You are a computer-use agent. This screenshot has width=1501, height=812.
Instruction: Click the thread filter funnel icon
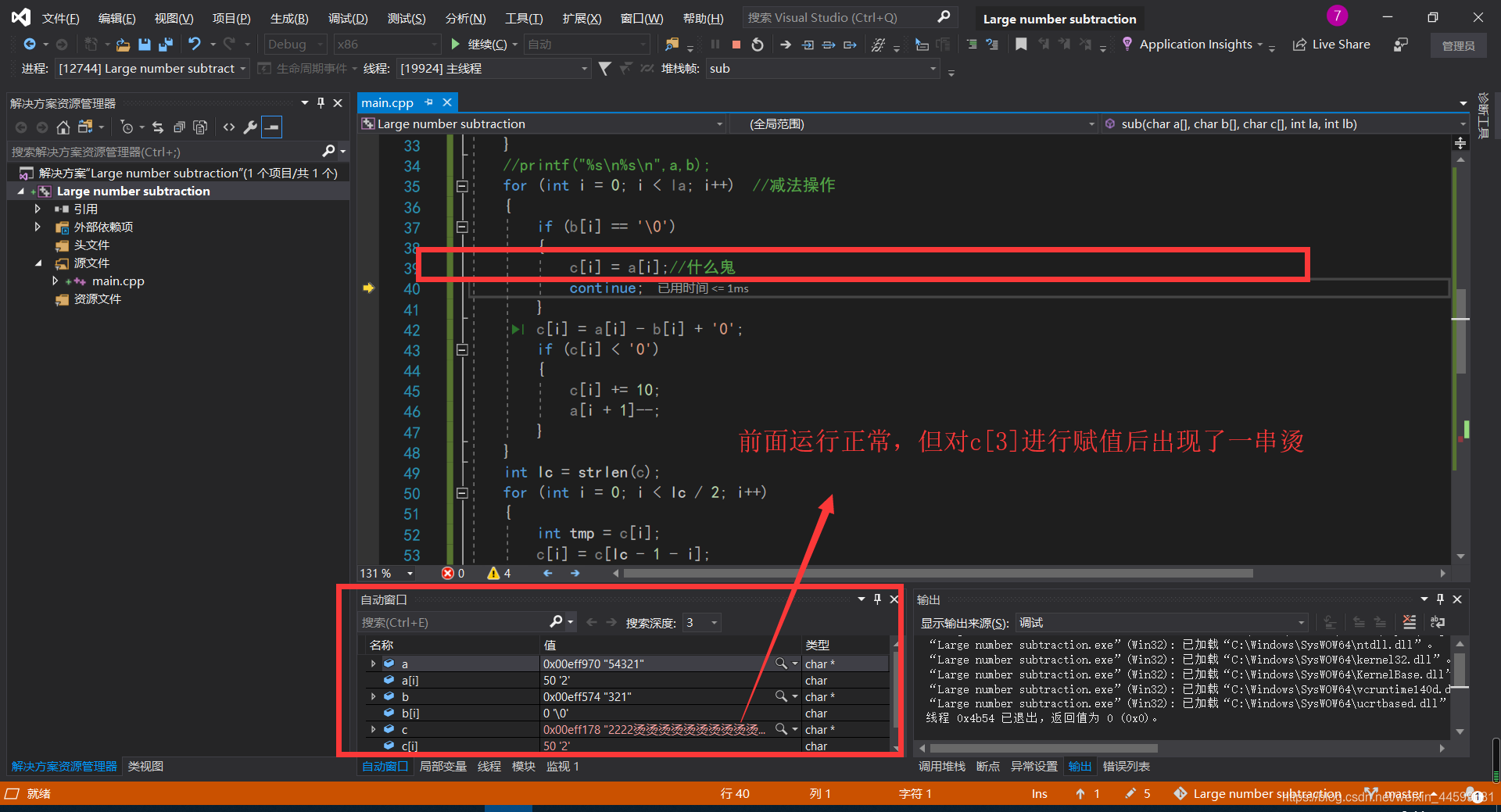point(604,69)
